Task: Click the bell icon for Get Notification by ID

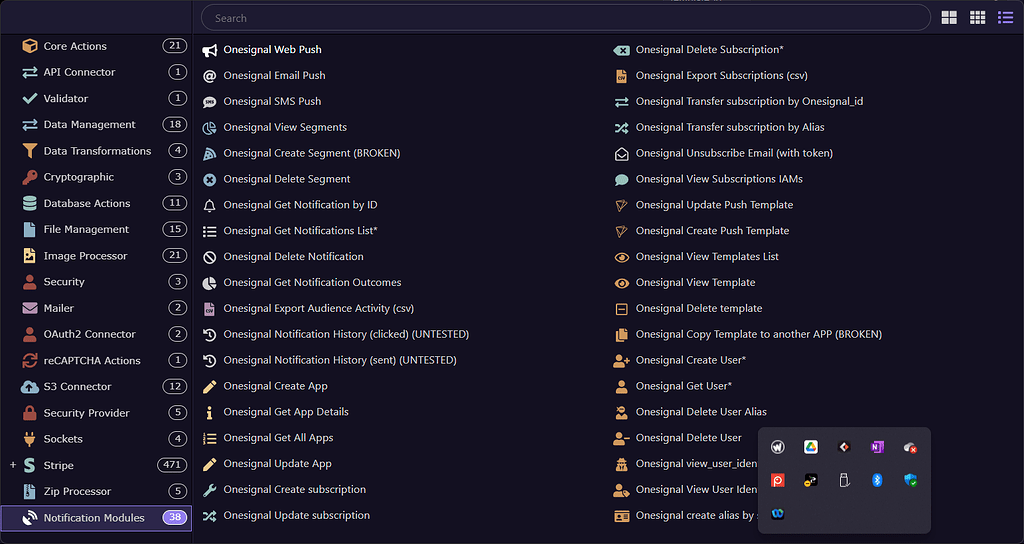Action: (x=210, y=205)
